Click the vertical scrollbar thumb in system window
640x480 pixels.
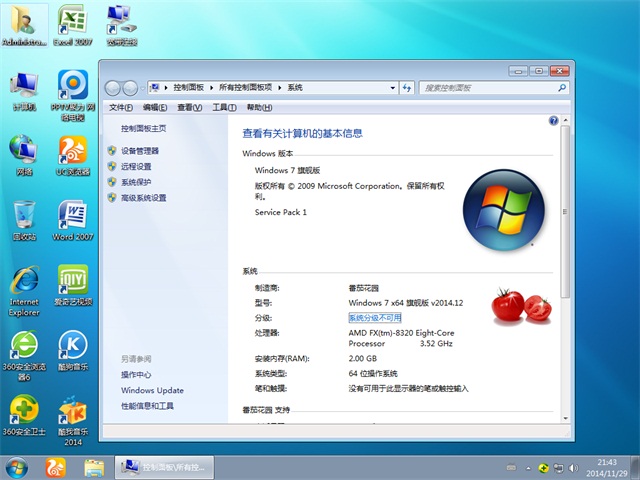565,211
